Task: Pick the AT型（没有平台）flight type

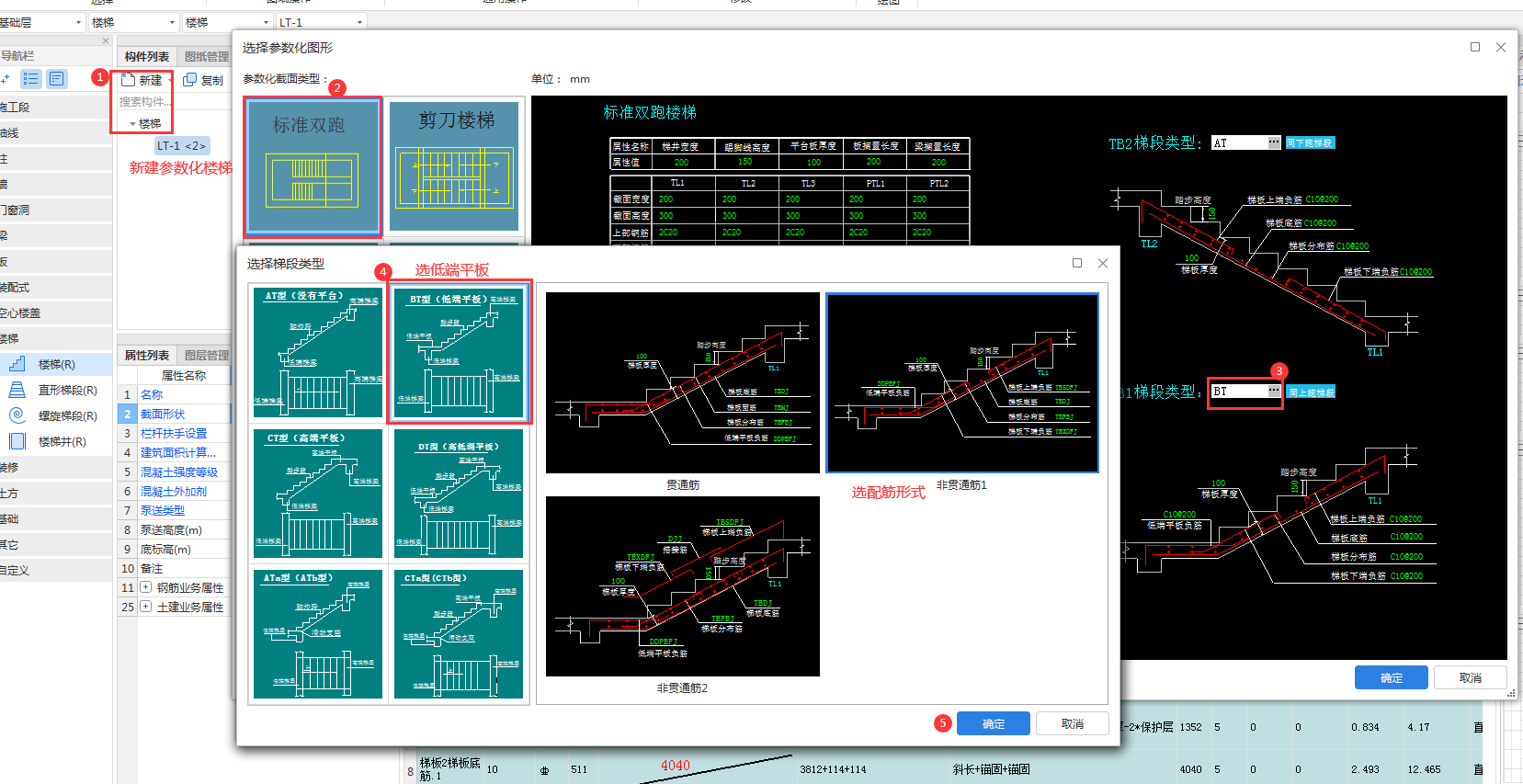Action: click(318, 352)
